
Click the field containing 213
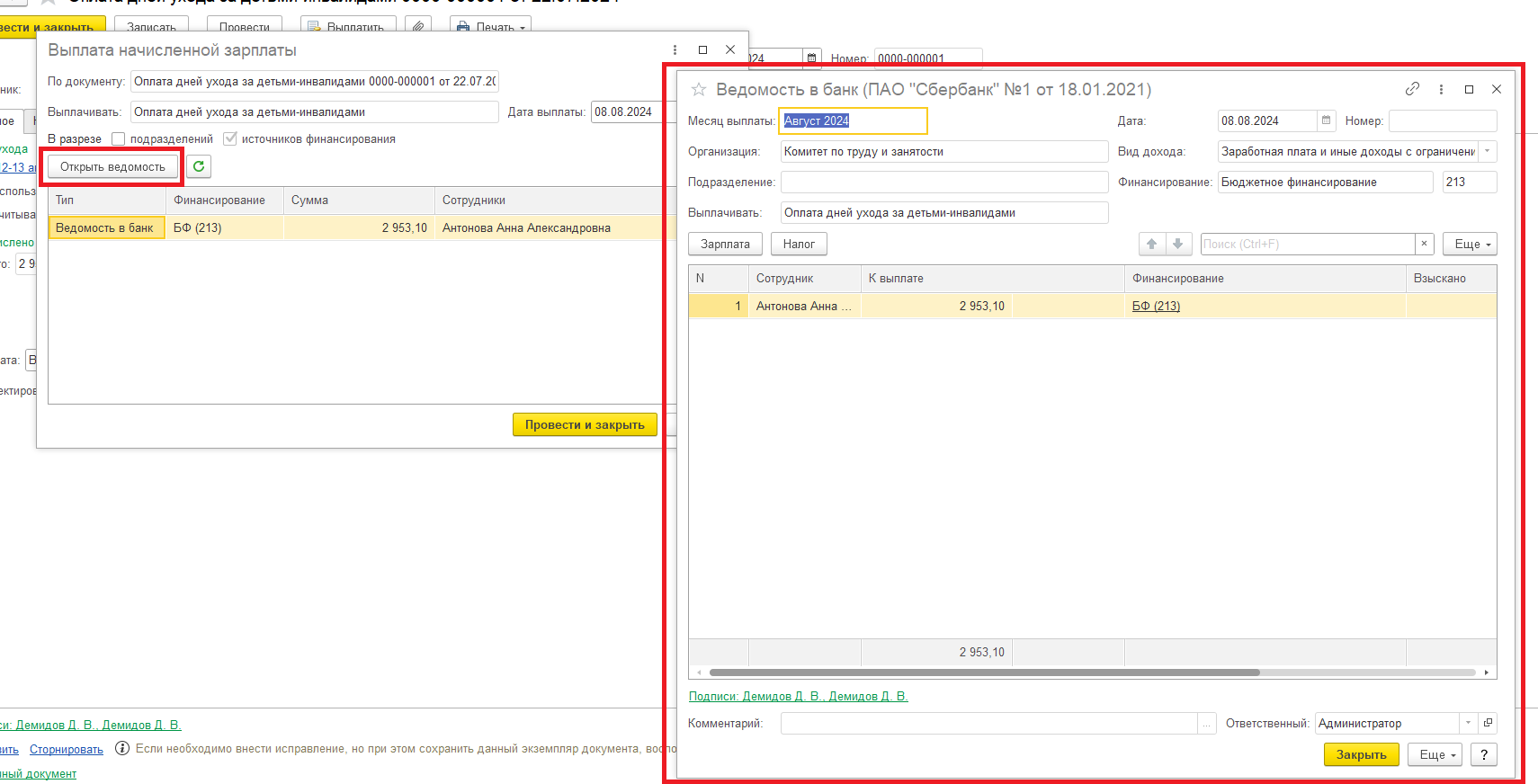1470,182
